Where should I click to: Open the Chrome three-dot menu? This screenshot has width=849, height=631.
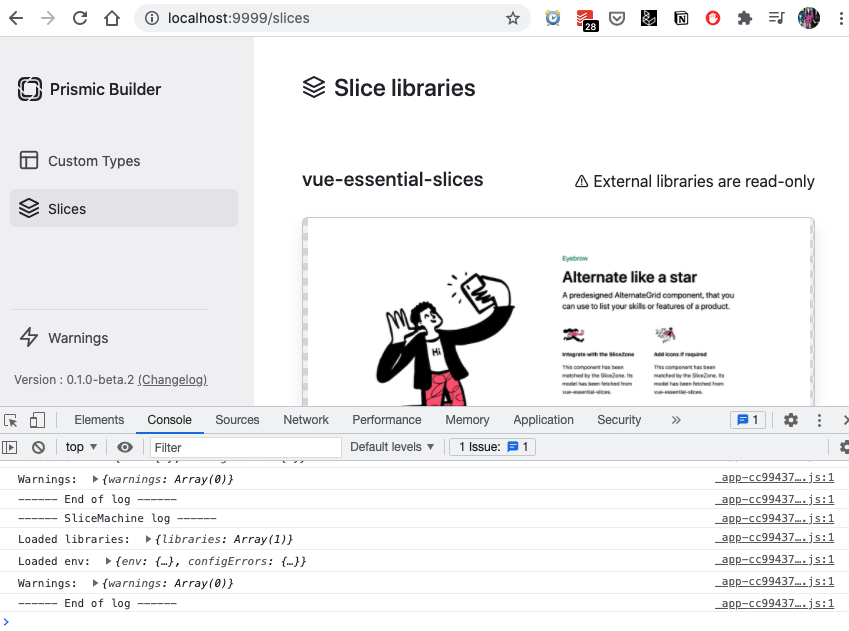click(x=841, y=18)
